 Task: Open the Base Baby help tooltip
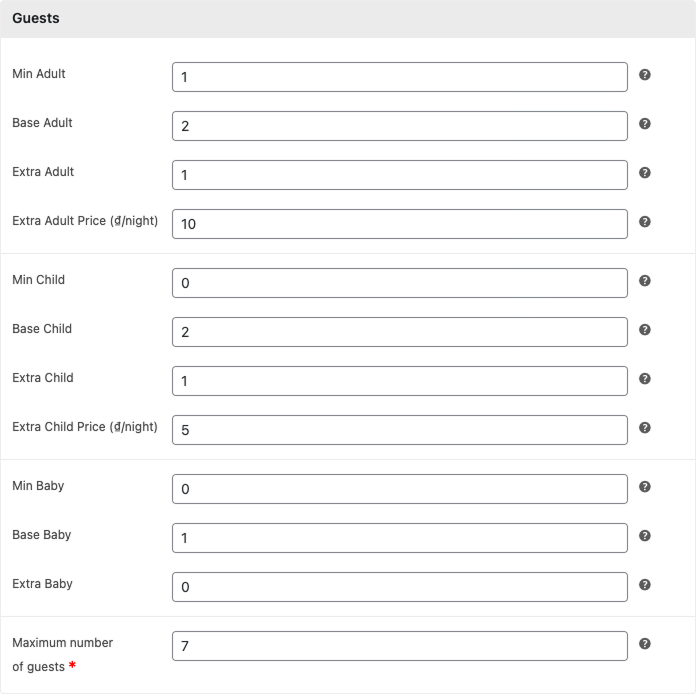pos(645,536)
